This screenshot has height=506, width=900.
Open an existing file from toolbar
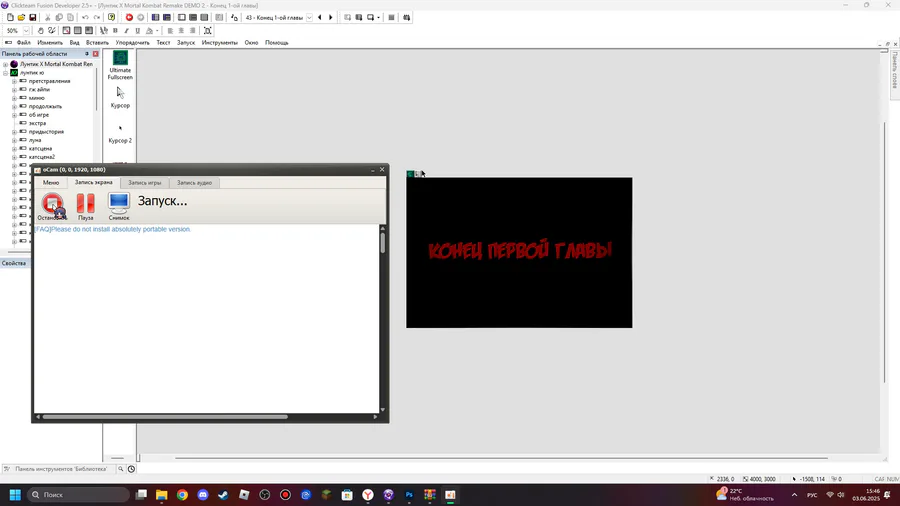point(21,18)
